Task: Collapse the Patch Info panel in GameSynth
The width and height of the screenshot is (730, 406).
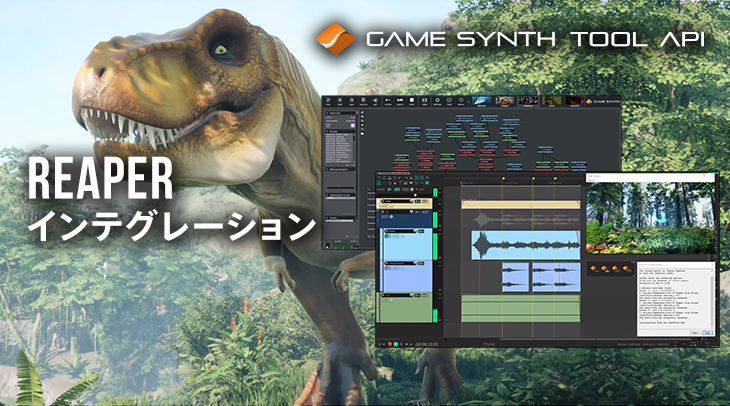Action: click(x=327, y=113)
